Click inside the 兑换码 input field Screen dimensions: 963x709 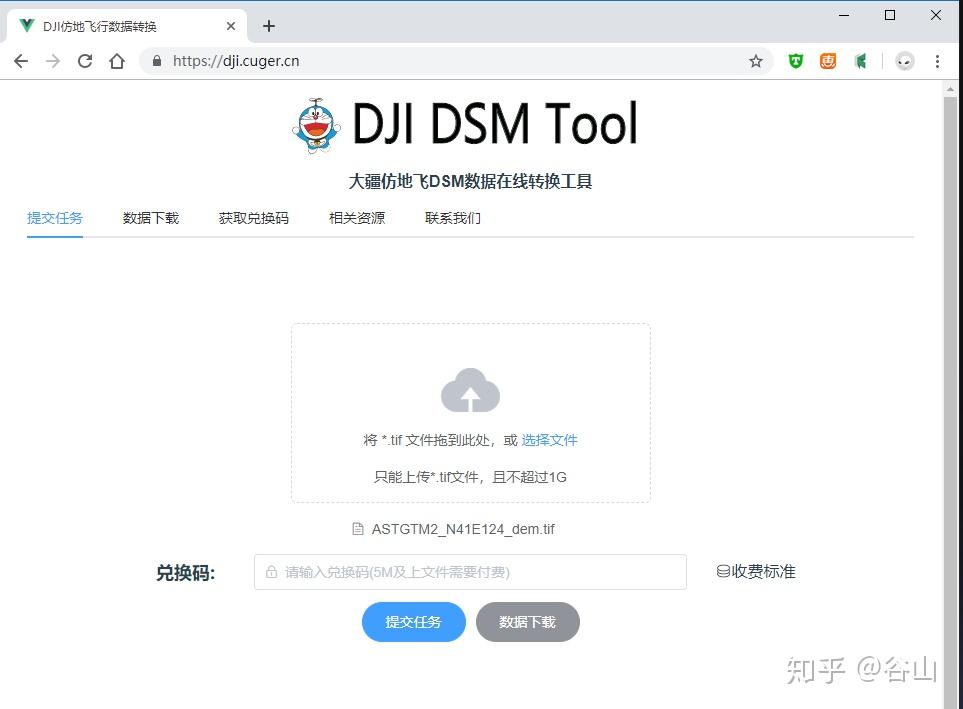point(470,571)
